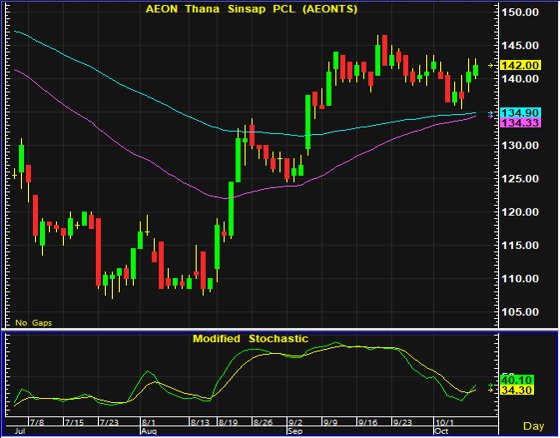Click the 142.00 last price label
This screenshot has height=438, width=560.
coord(521,65)
